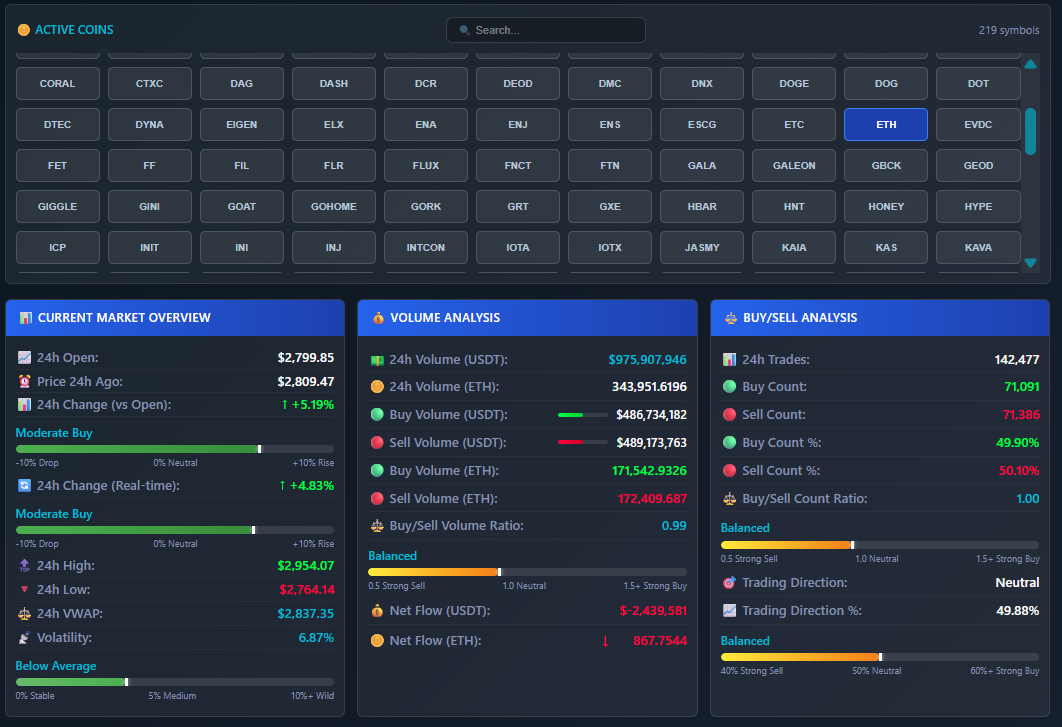
Task: Click the fuel pump icon on Volume Analysis header
Action: click(379, 317)
